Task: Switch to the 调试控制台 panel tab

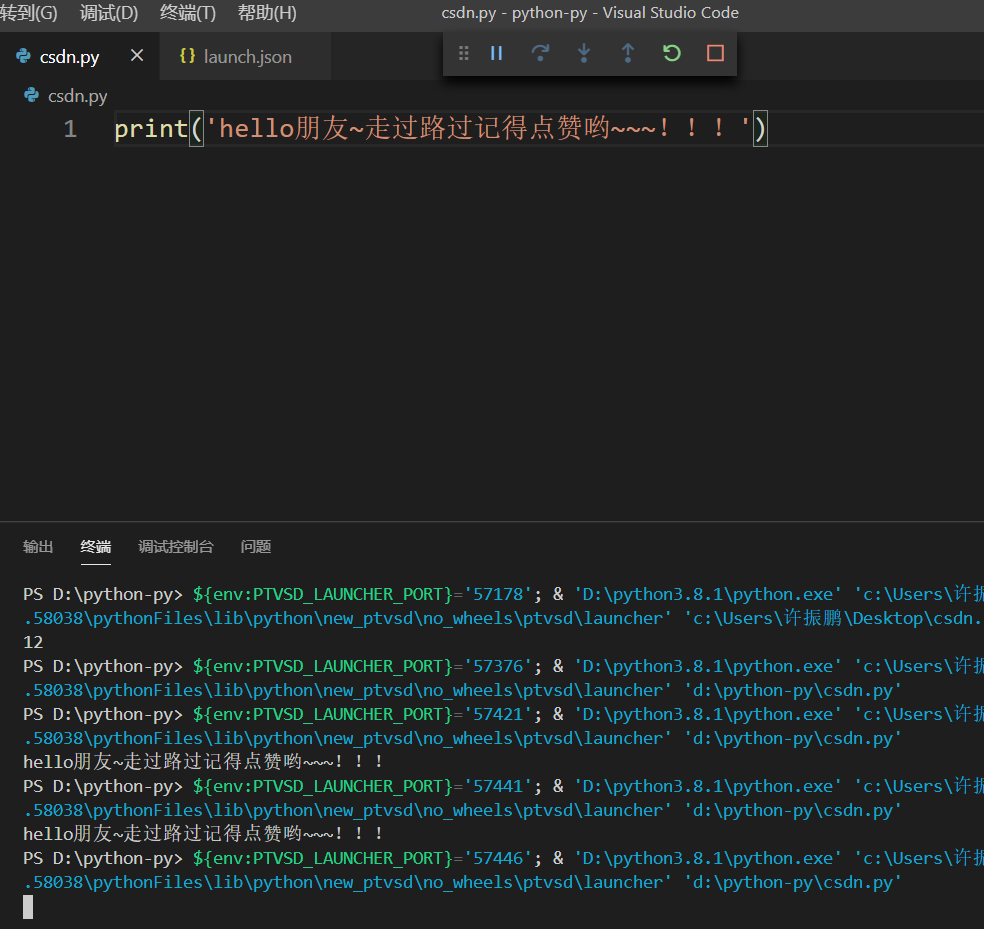Action: click(174, 547)
